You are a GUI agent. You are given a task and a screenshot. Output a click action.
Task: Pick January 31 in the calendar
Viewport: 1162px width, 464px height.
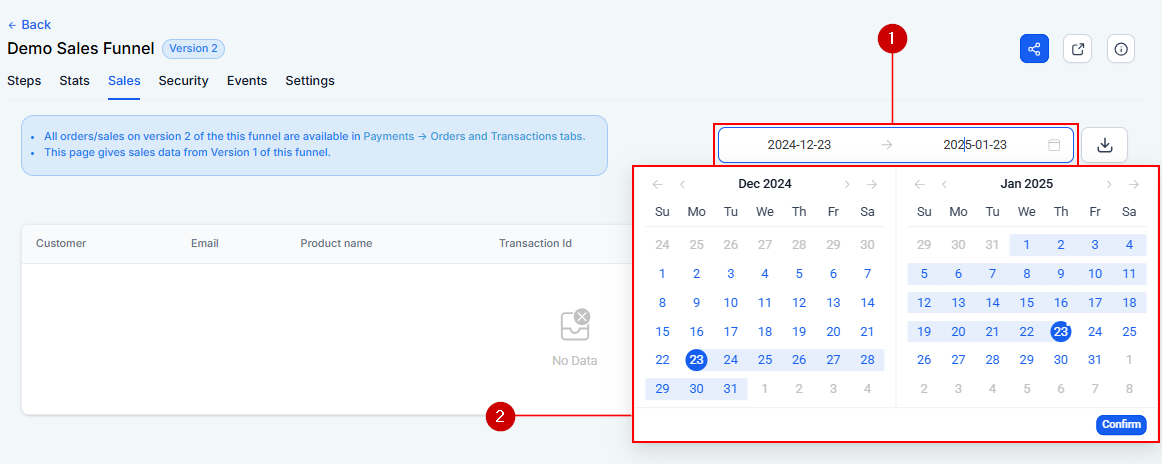1095,360
